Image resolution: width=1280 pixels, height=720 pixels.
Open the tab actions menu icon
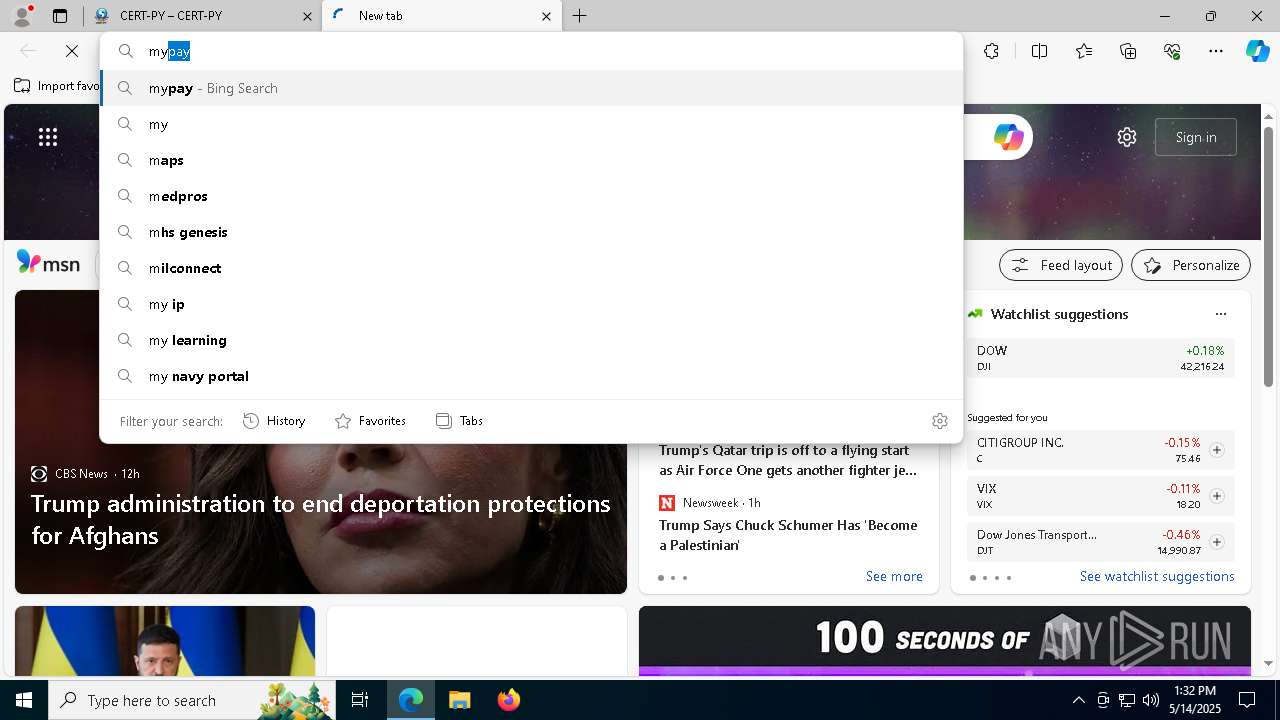pos(60,16)
